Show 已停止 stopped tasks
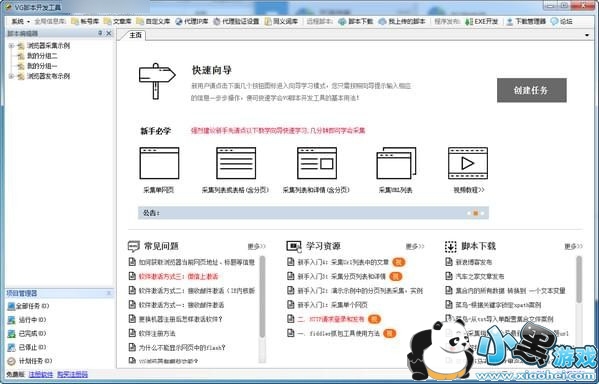 tap(27, 347)
